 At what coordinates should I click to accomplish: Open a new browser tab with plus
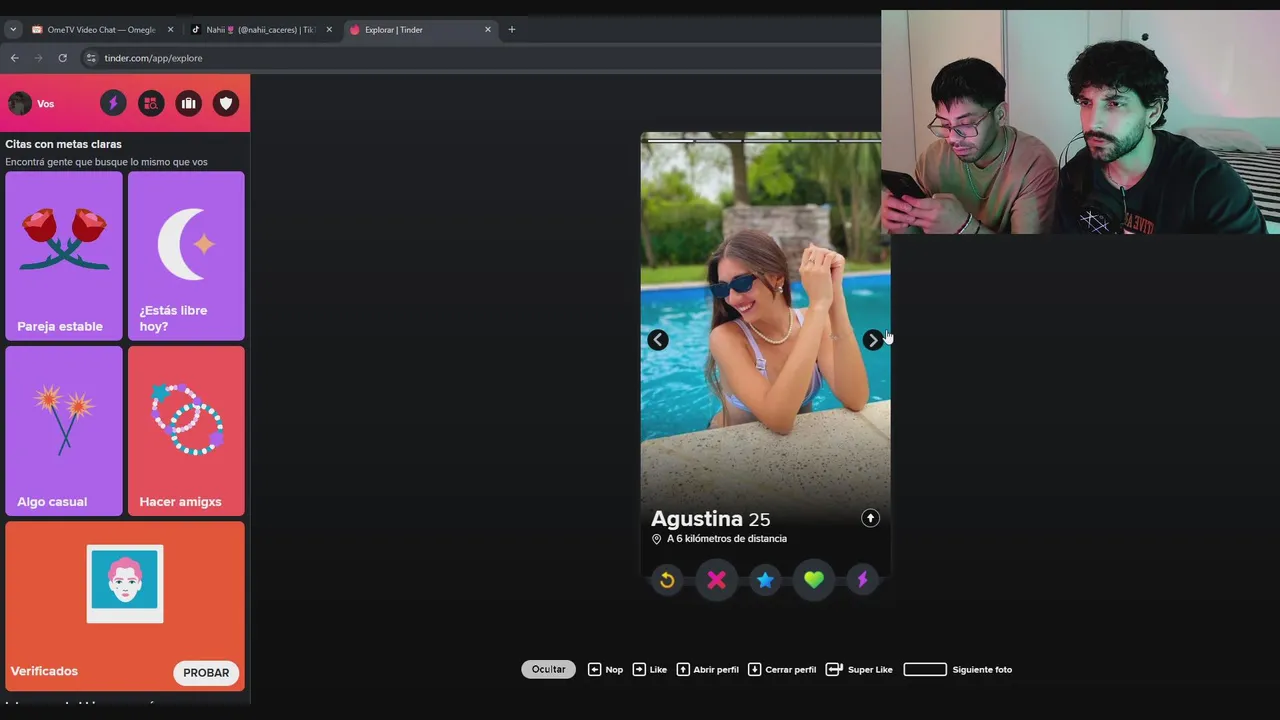pyautogui.click(x=511, y=30)
